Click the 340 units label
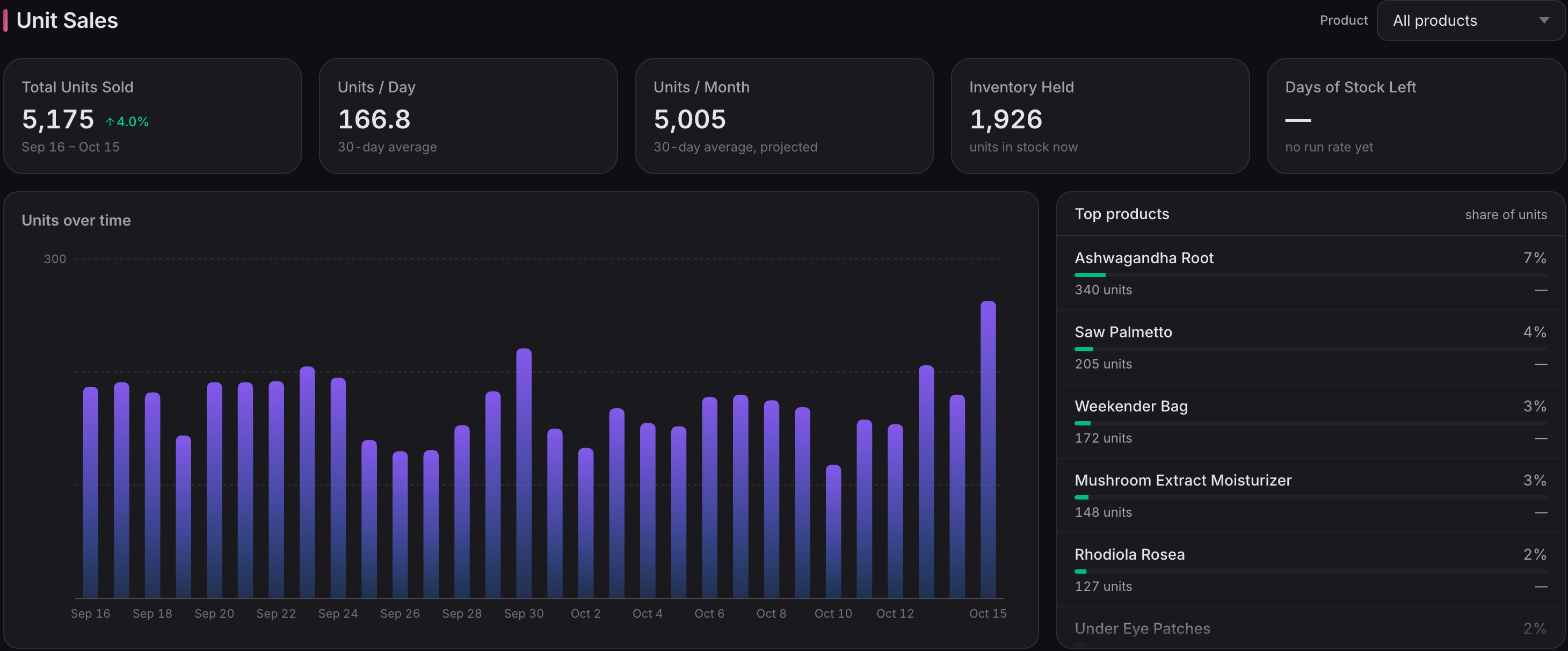 (x=1103, y=290)
